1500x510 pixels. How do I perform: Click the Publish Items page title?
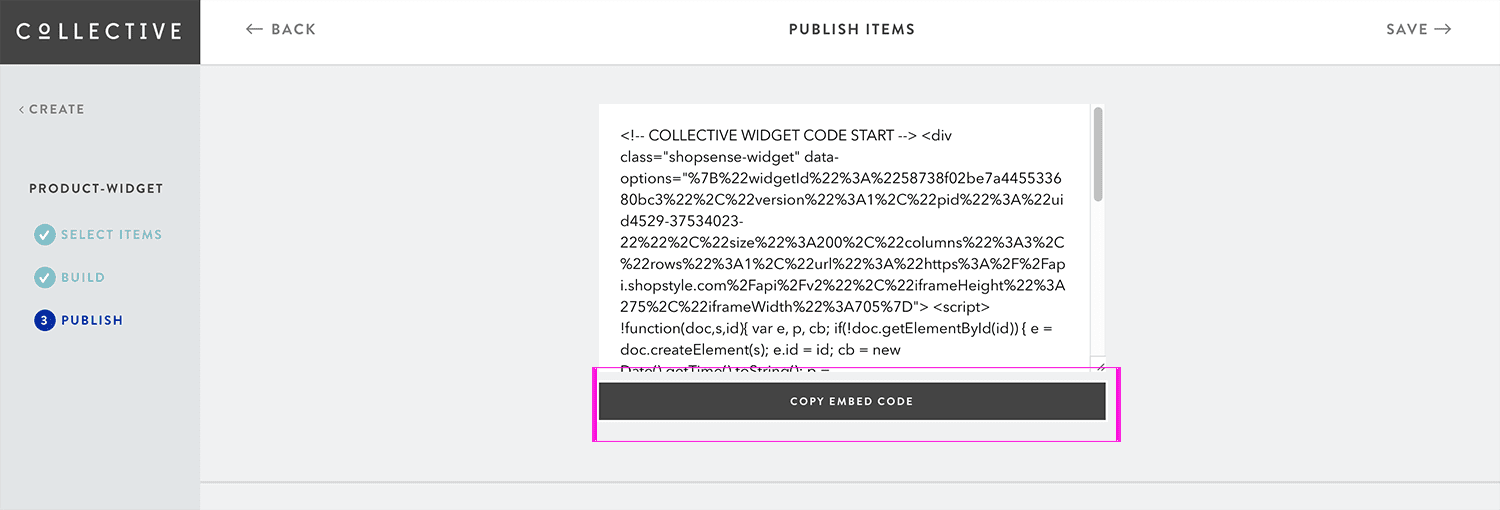tap(852, 29)
